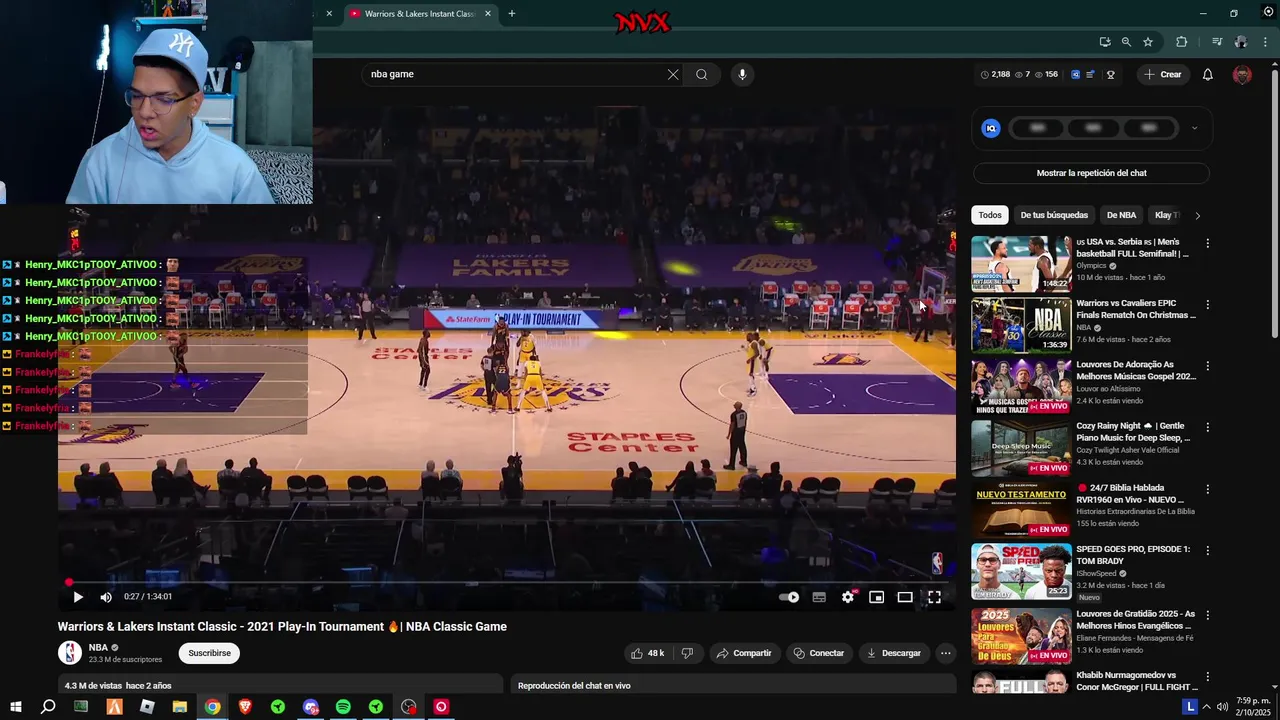The width and height of the screenshot is (1280, 720).
Task: Expand the vidIQ panel chevron
Action: click(1194, 128)
